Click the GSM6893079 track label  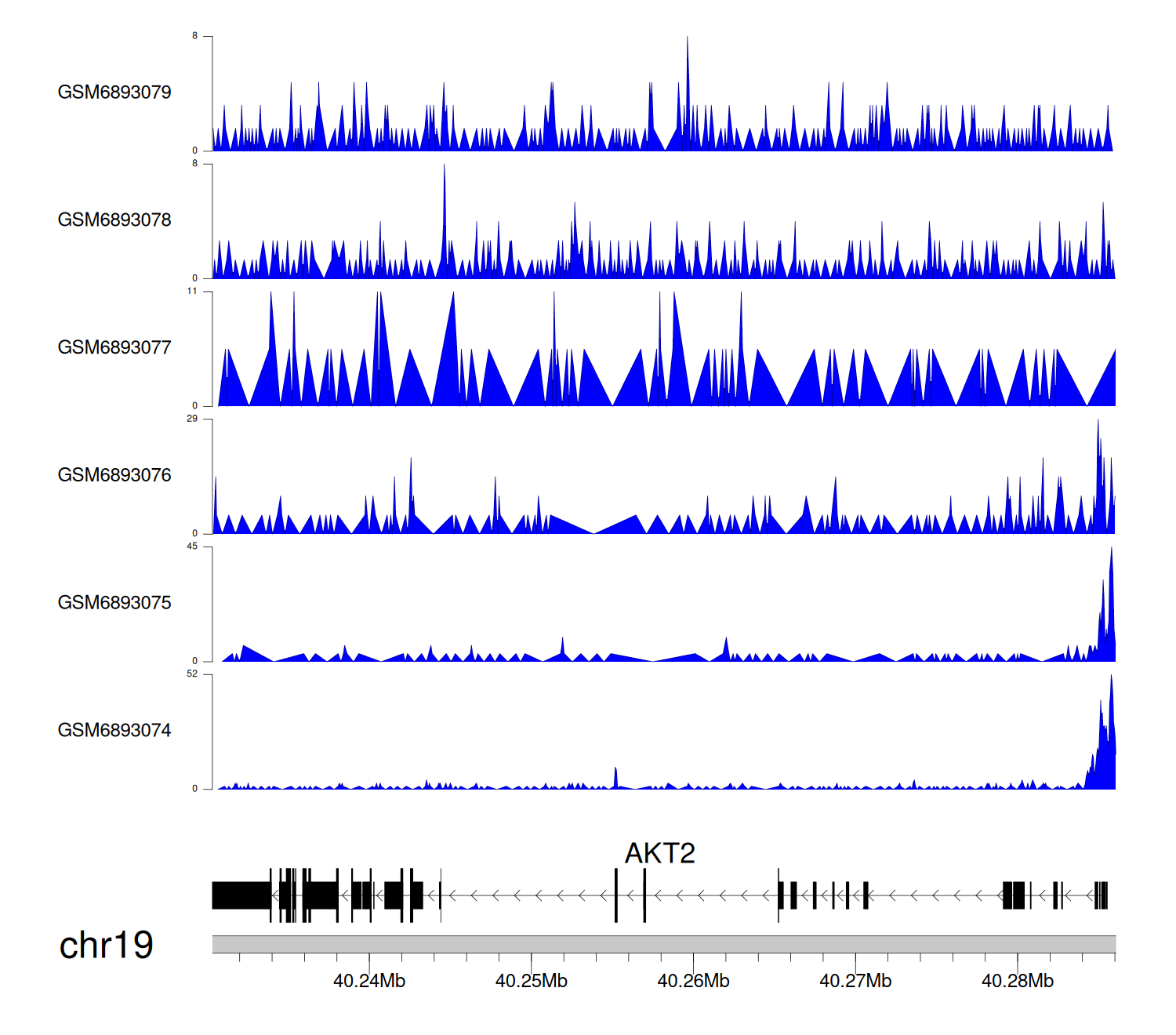click(x=114, y=93)
